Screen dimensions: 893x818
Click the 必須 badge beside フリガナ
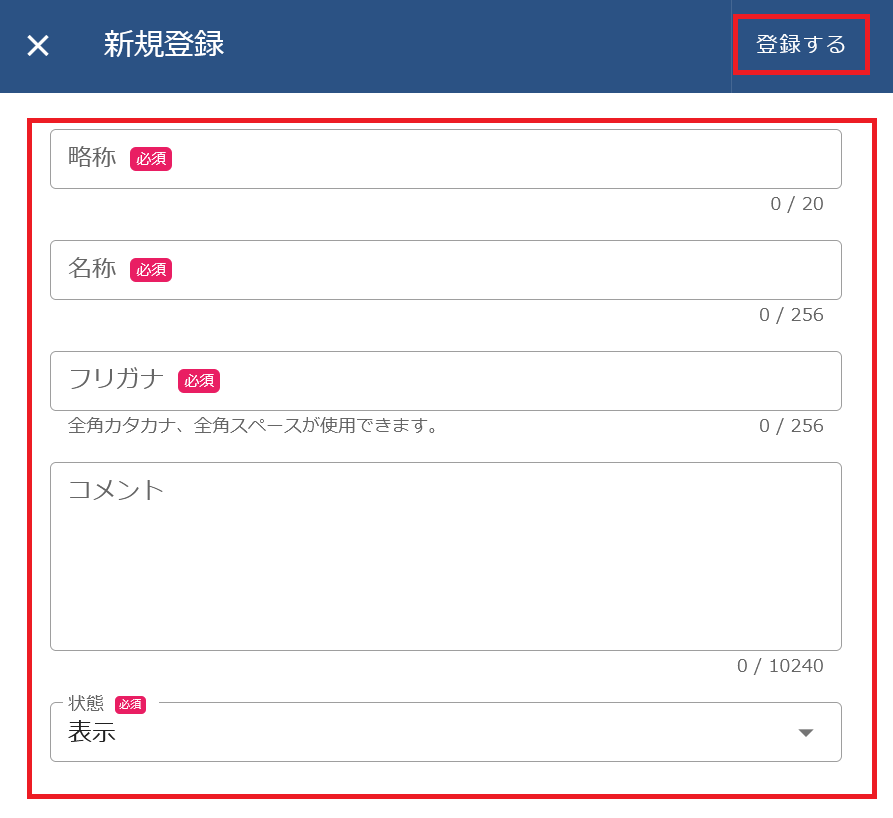coord(199,381)
